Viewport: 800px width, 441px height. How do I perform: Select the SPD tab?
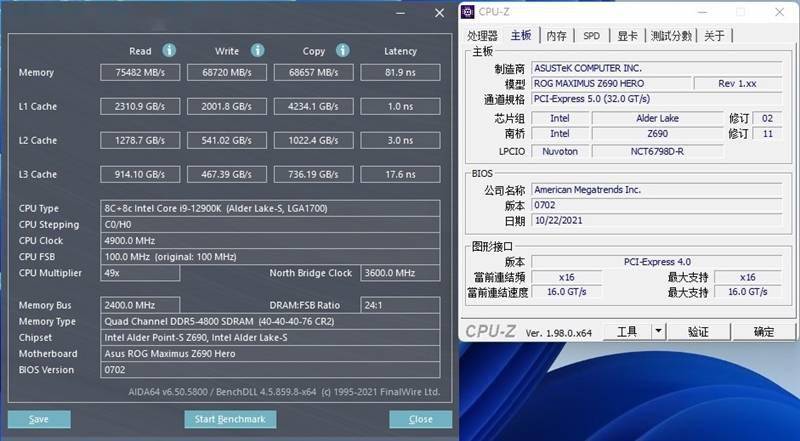[592, 35]
